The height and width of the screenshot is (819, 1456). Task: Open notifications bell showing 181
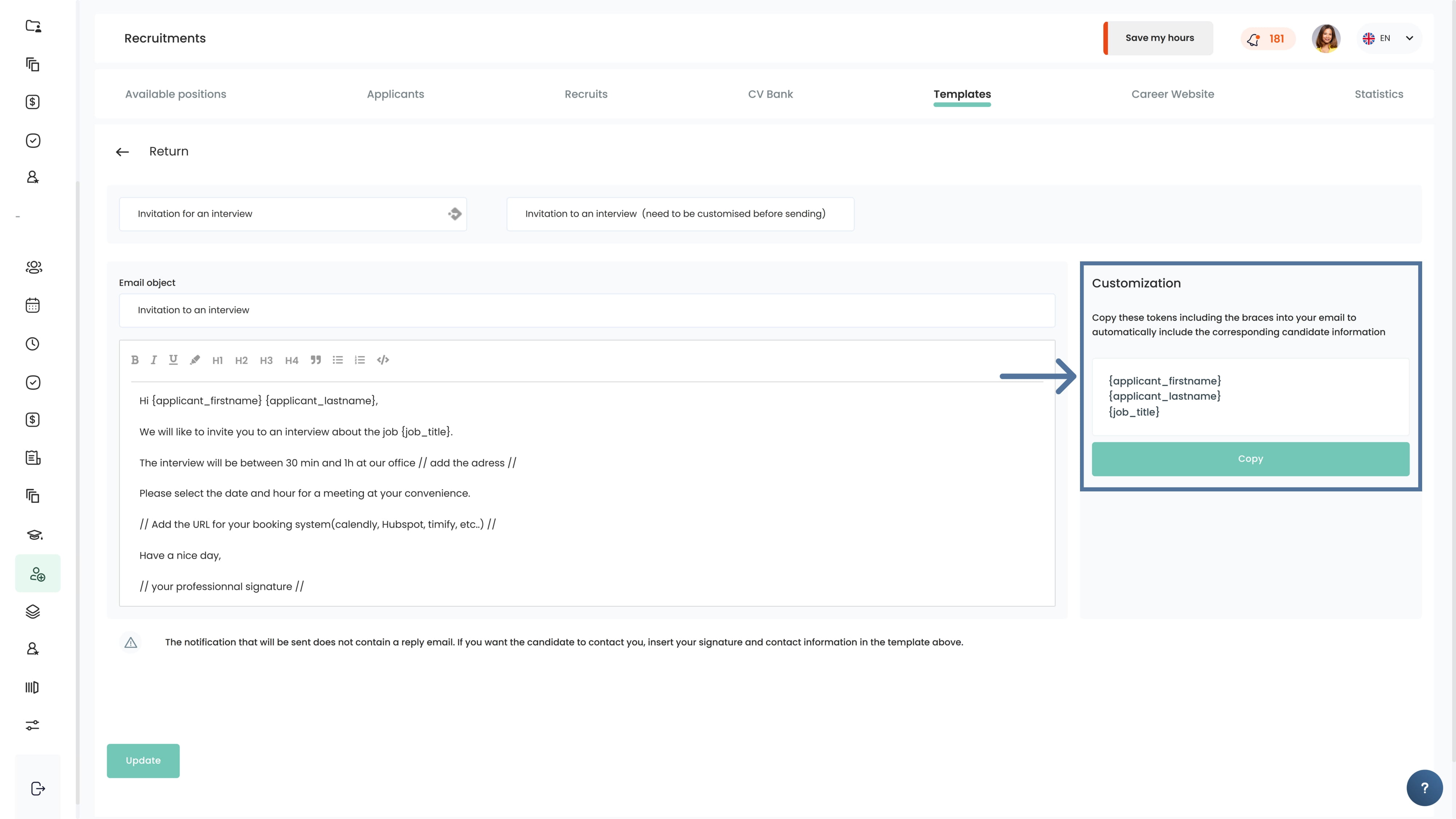(x=1267, y=39)
